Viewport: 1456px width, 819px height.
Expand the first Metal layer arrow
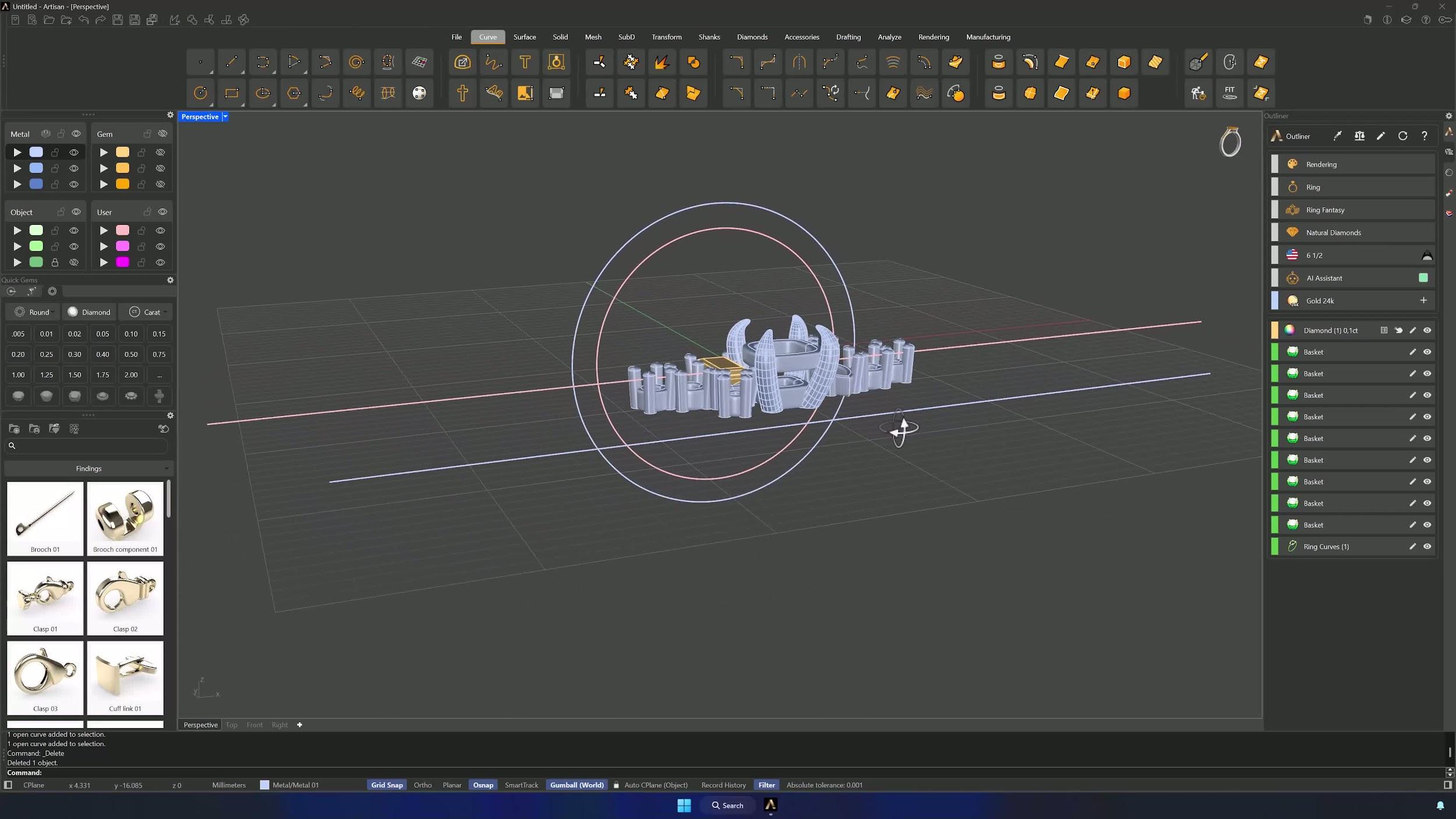click(x=17, y=153)
